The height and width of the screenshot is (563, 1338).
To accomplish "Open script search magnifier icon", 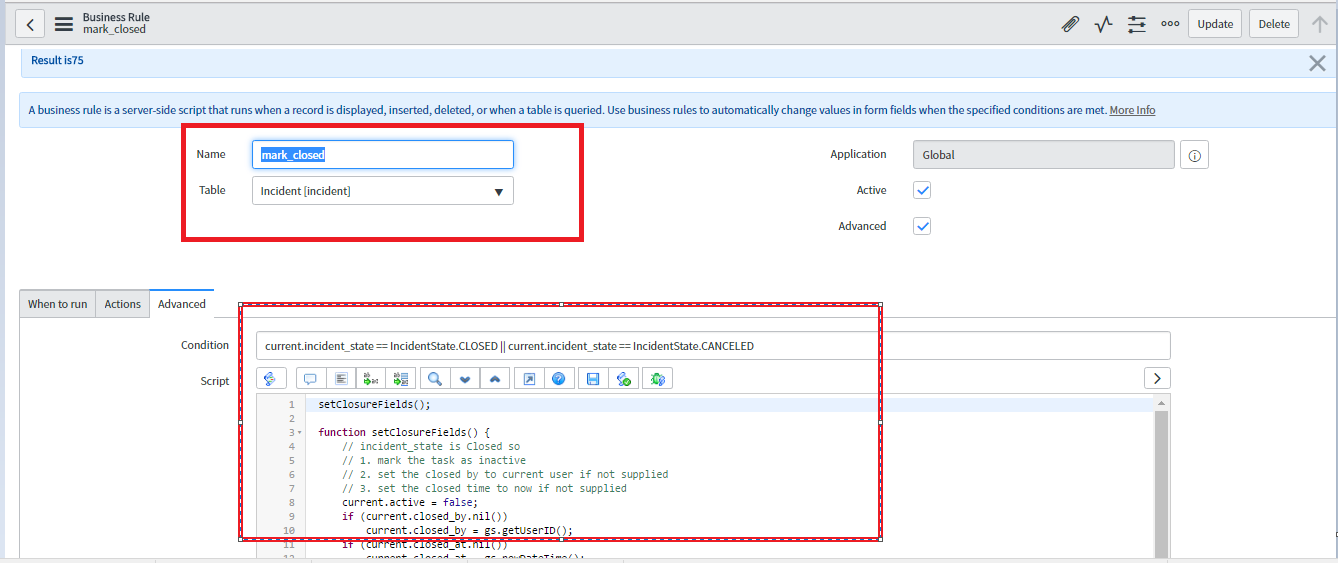I will [x=435, y=379].
